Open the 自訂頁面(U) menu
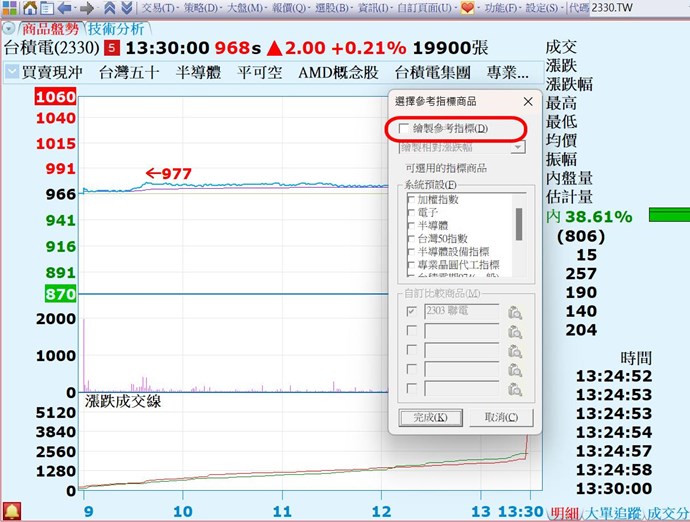 point(424,8)
